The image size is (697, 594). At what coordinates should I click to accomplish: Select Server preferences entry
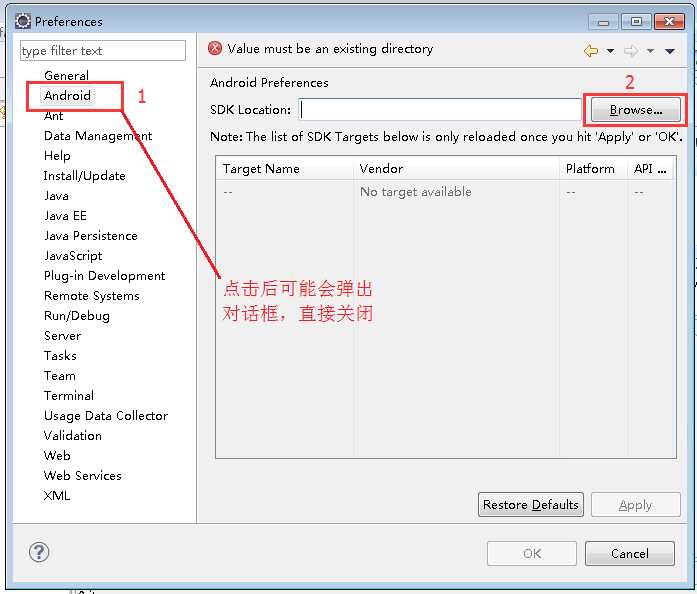click(62, 336)
